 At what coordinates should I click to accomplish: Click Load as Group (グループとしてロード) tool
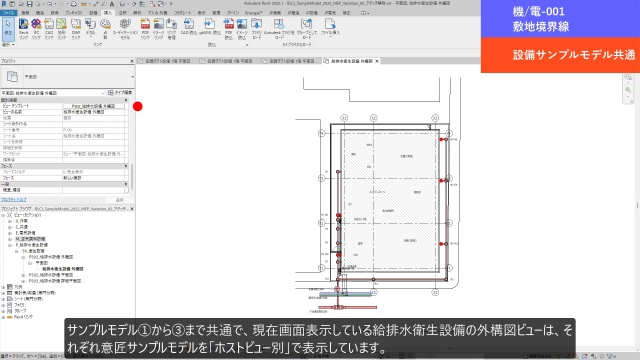click(307, 29)
